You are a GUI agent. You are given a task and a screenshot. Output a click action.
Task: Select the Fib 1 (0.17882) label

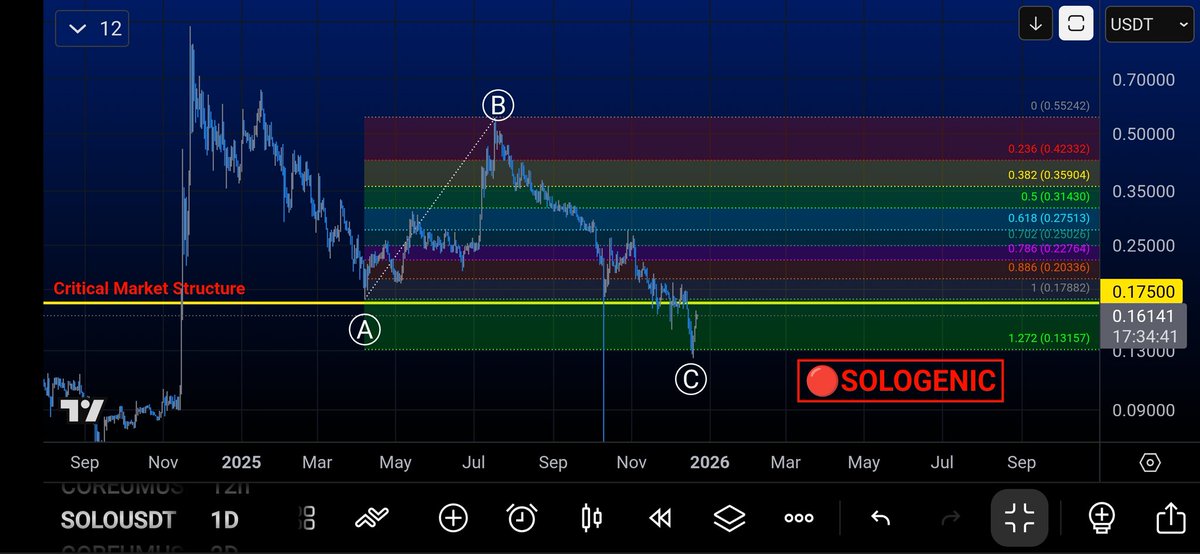click(x=1061, y=288)
